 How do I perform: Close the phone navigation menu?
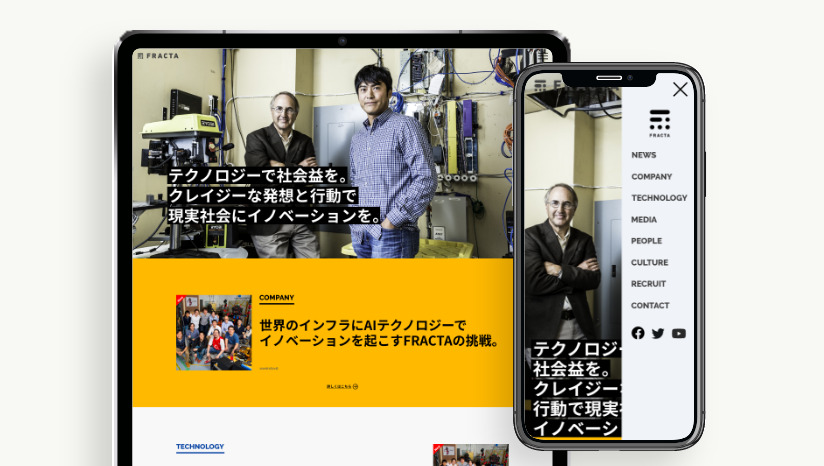click(x=680, y=89)
